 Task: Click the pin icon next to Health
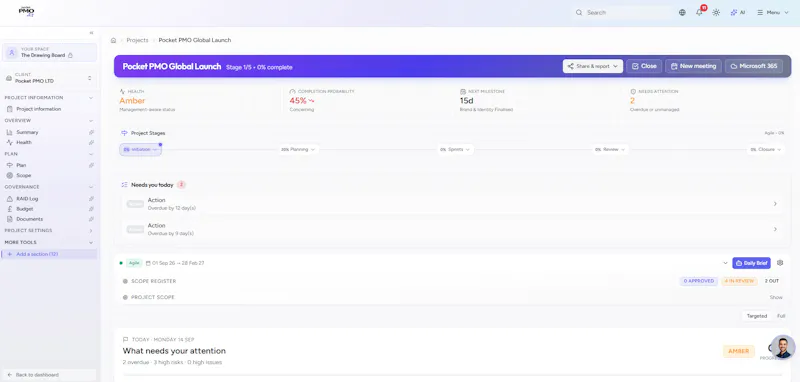(x=91, y=143)
